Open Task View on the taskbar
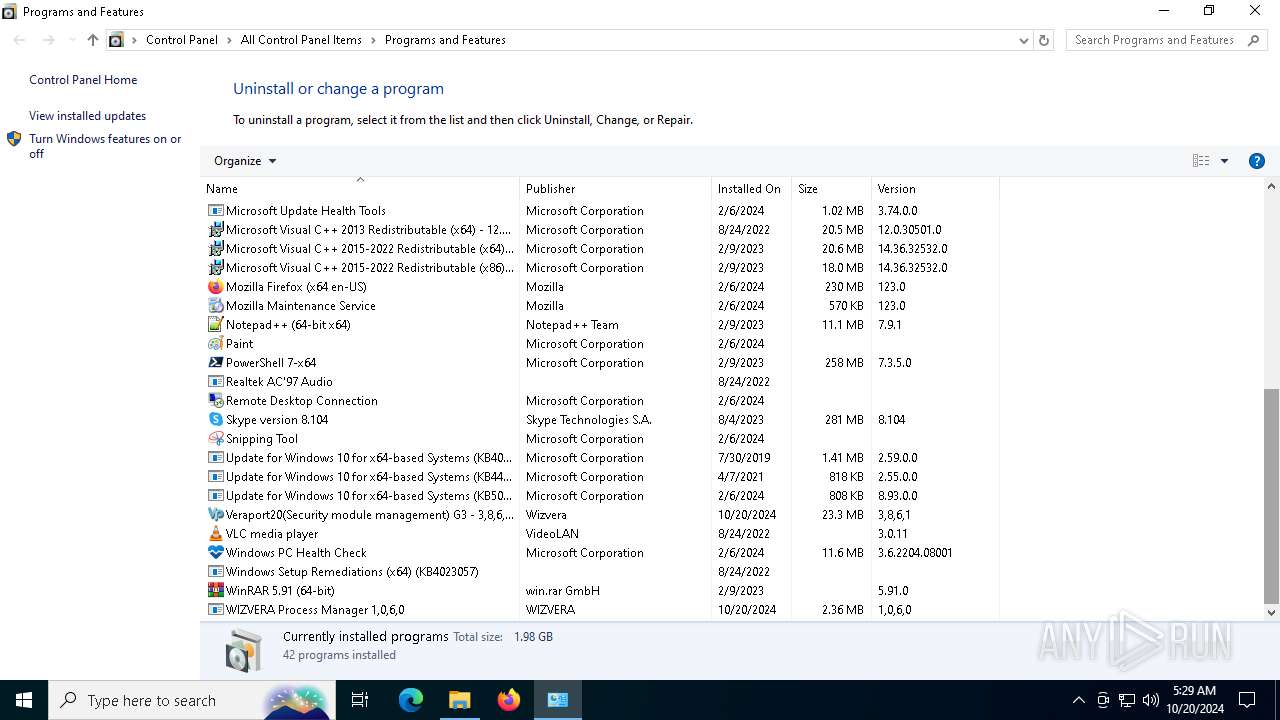This screenshot has height=720, width=1280. (360, 700)
